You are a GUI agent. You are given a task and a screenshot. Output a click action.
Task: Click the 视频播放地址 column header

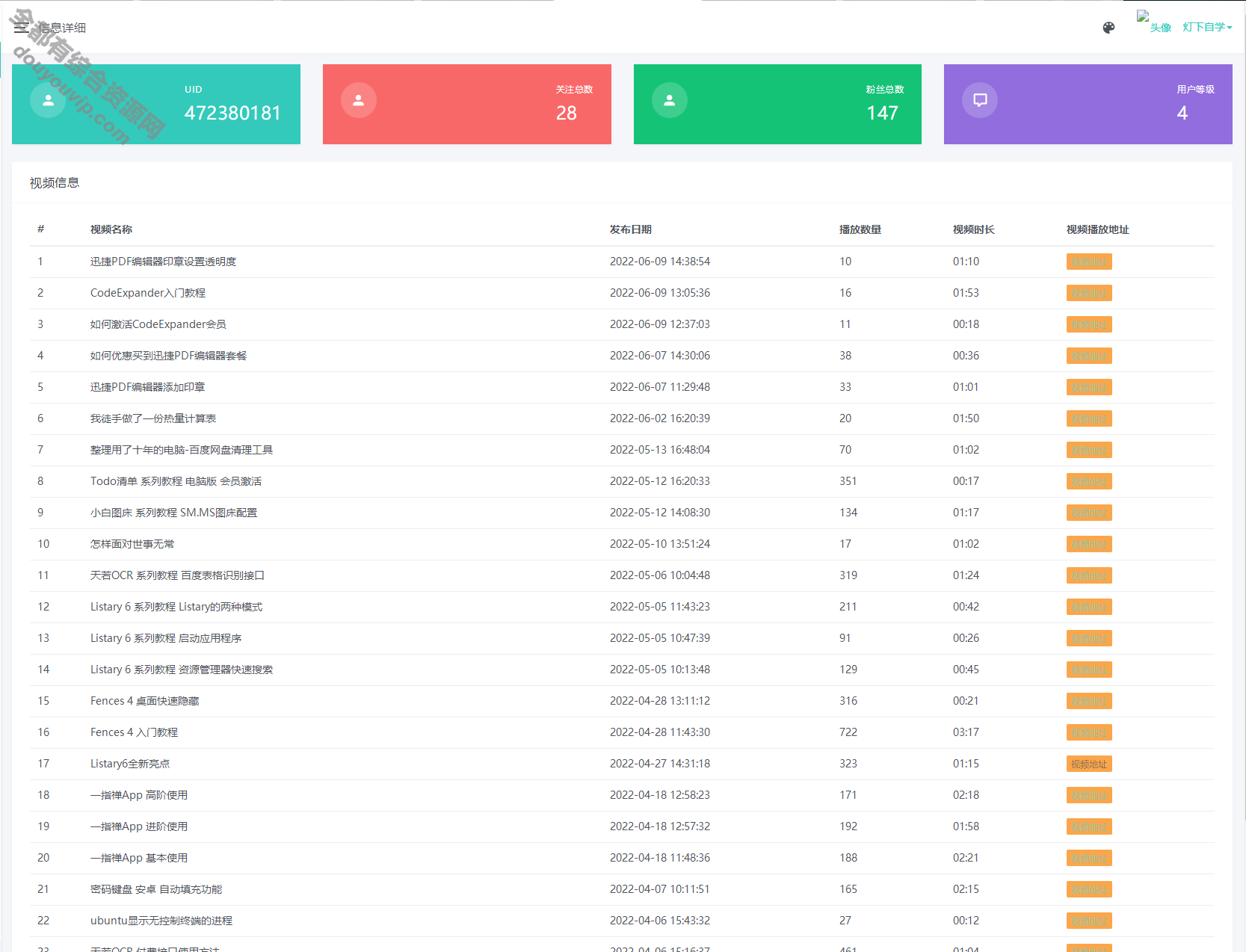[x=1098, y=229]
